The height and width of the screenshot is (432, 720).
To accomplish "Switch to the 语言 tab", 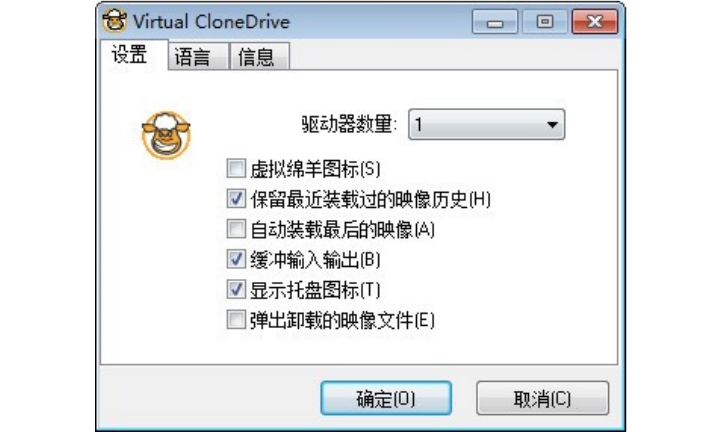I will click(x=198, y=57).
